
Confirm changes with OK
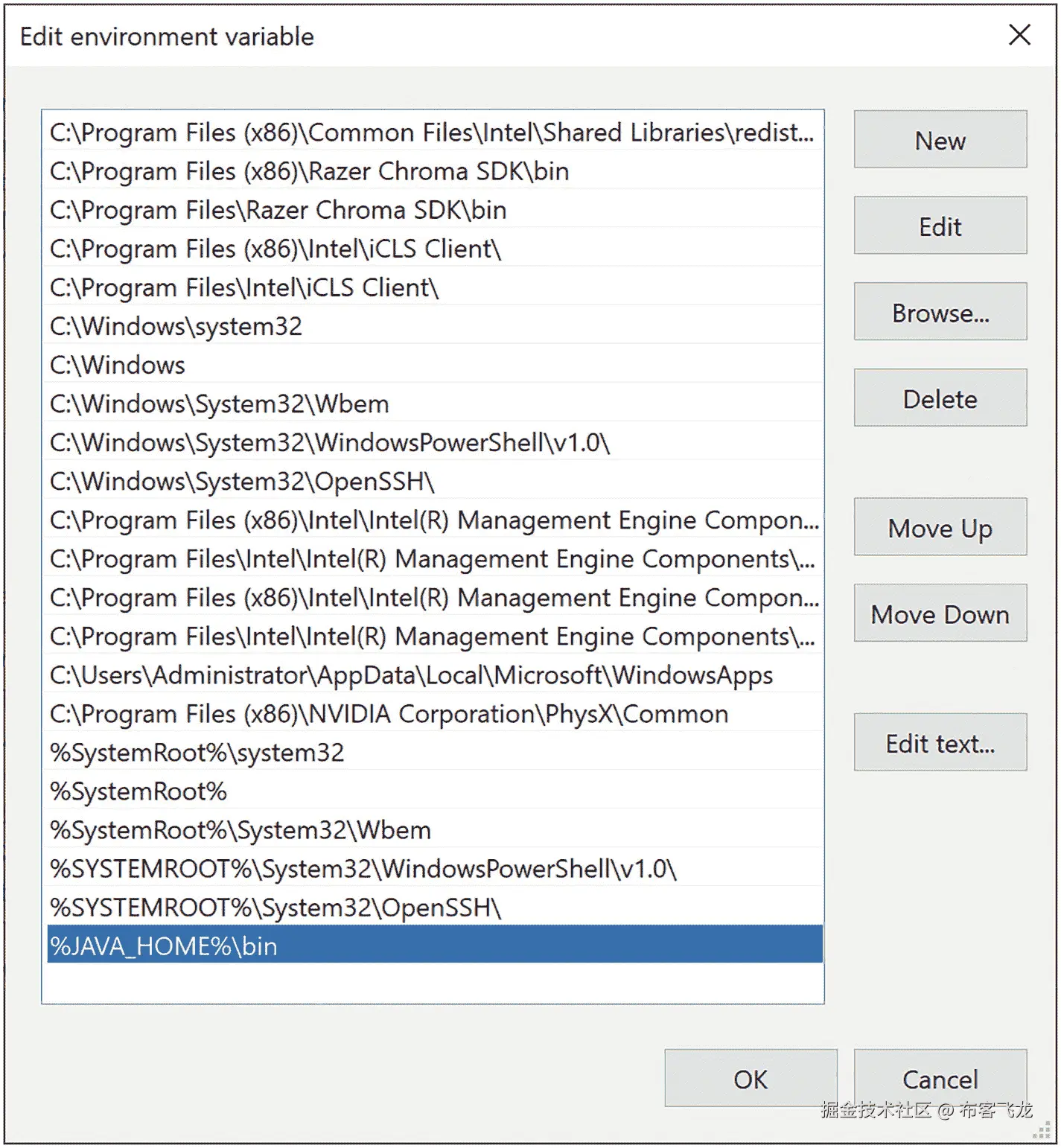(x=751, y=1078)
